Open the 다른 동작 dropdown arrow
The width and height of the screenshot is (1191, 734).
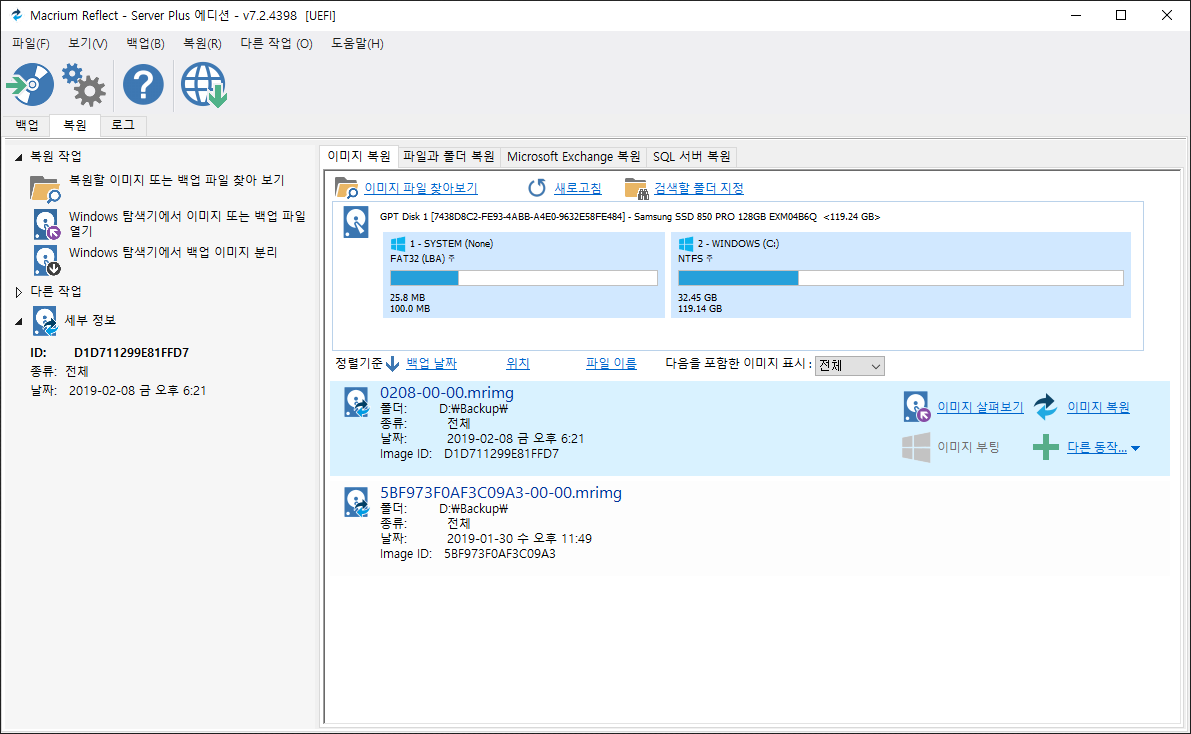pos(1136,448)
